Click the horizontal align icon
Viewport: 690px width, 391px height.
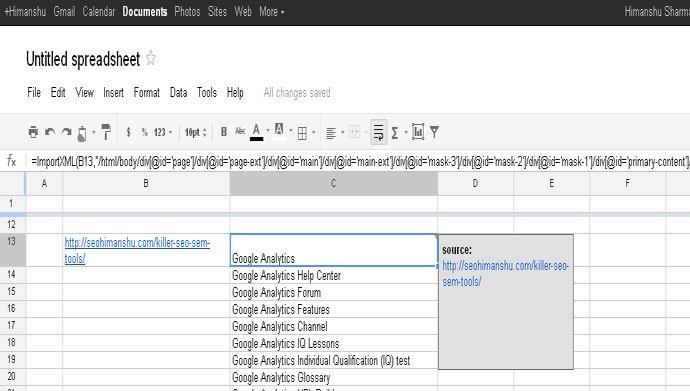(331, 132)
